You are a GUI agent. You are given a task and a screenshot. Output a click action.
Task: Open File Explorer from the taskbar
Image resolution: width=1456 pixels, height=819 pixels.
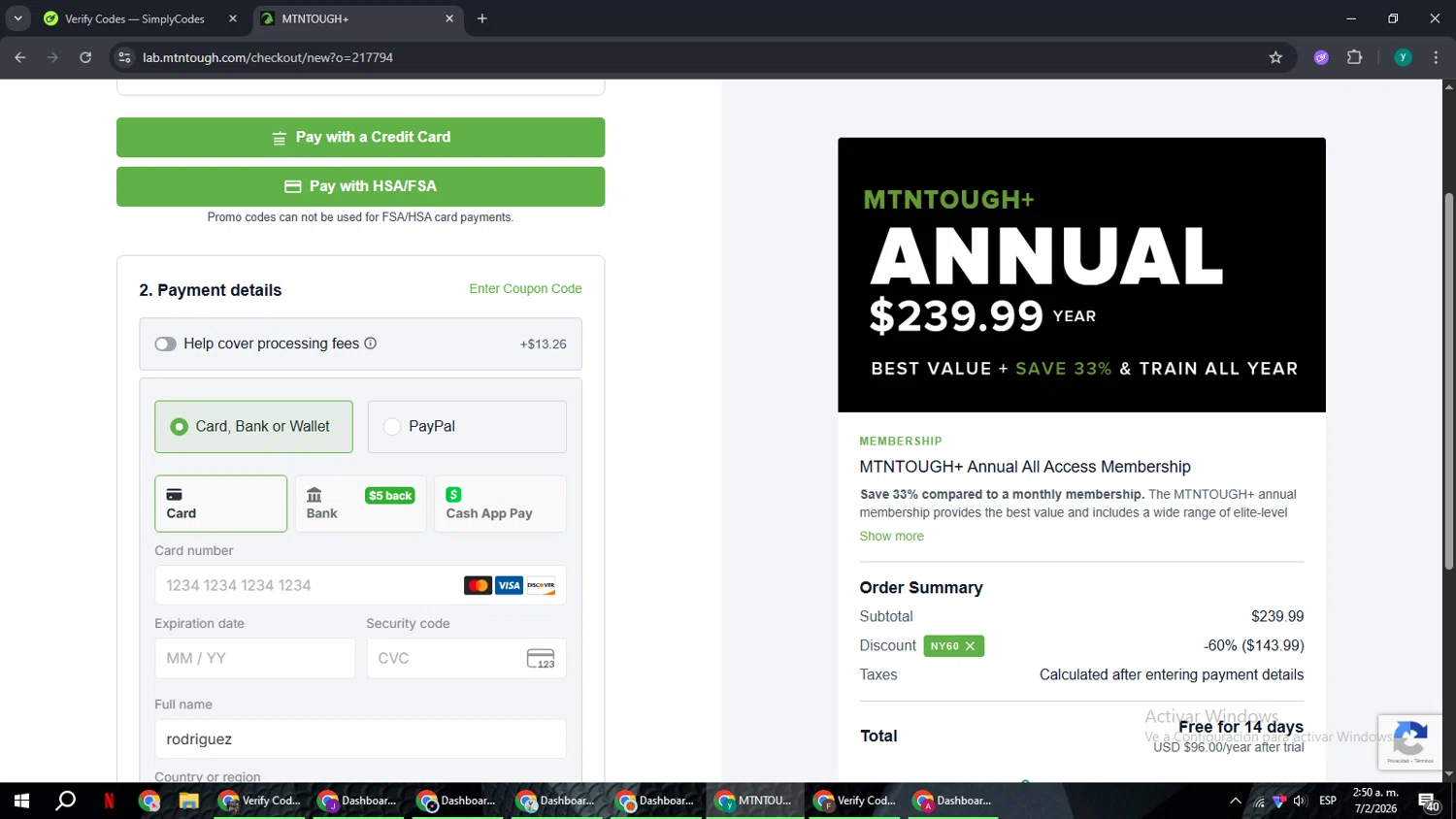(188, 801)
